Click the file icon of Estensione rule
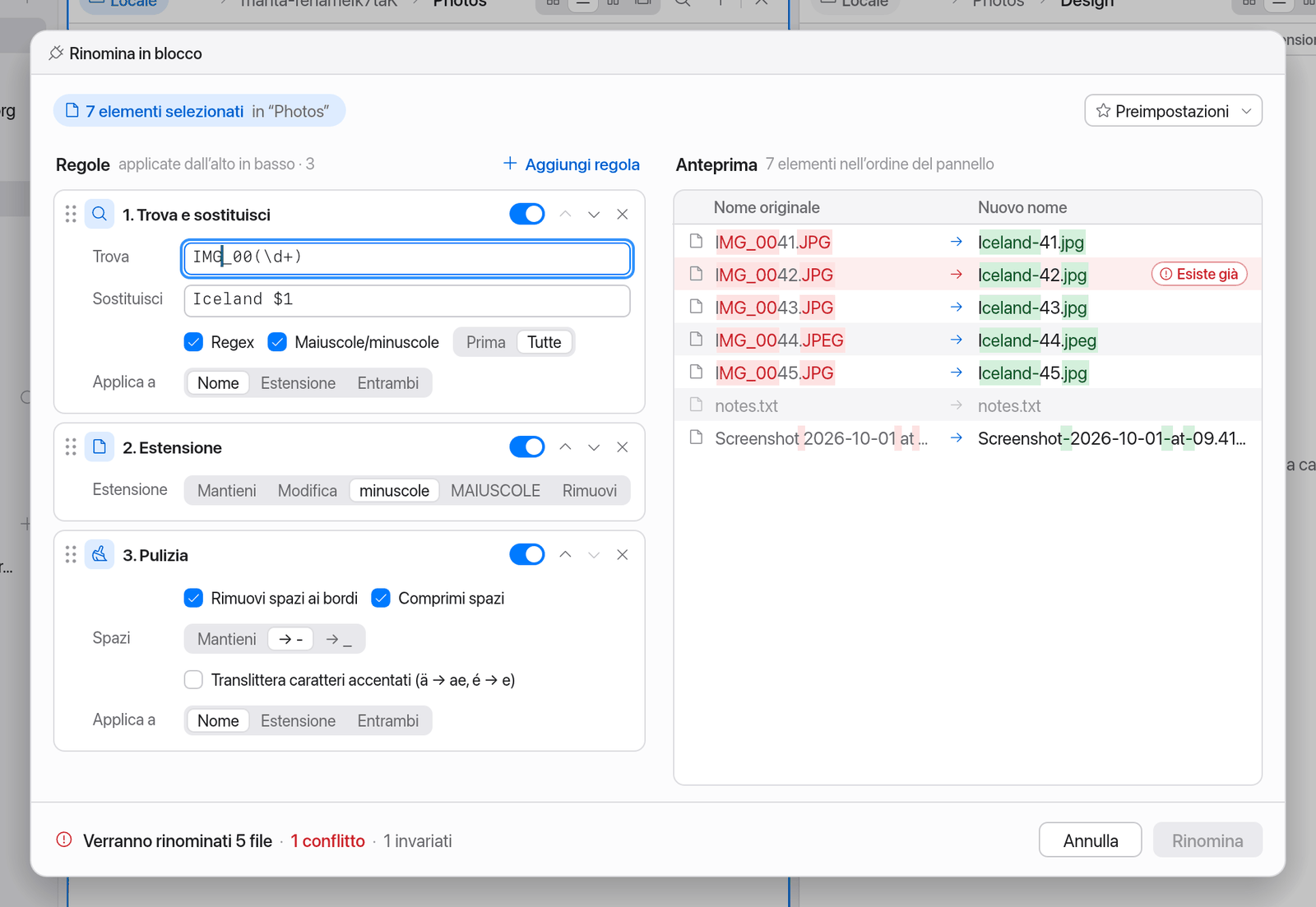 [100, 447]
